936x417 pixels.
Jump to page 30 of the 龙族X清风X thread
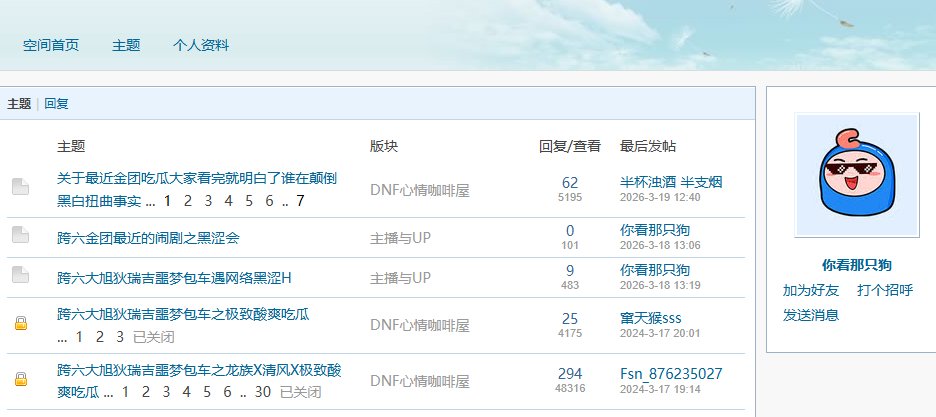pos(263,392)
